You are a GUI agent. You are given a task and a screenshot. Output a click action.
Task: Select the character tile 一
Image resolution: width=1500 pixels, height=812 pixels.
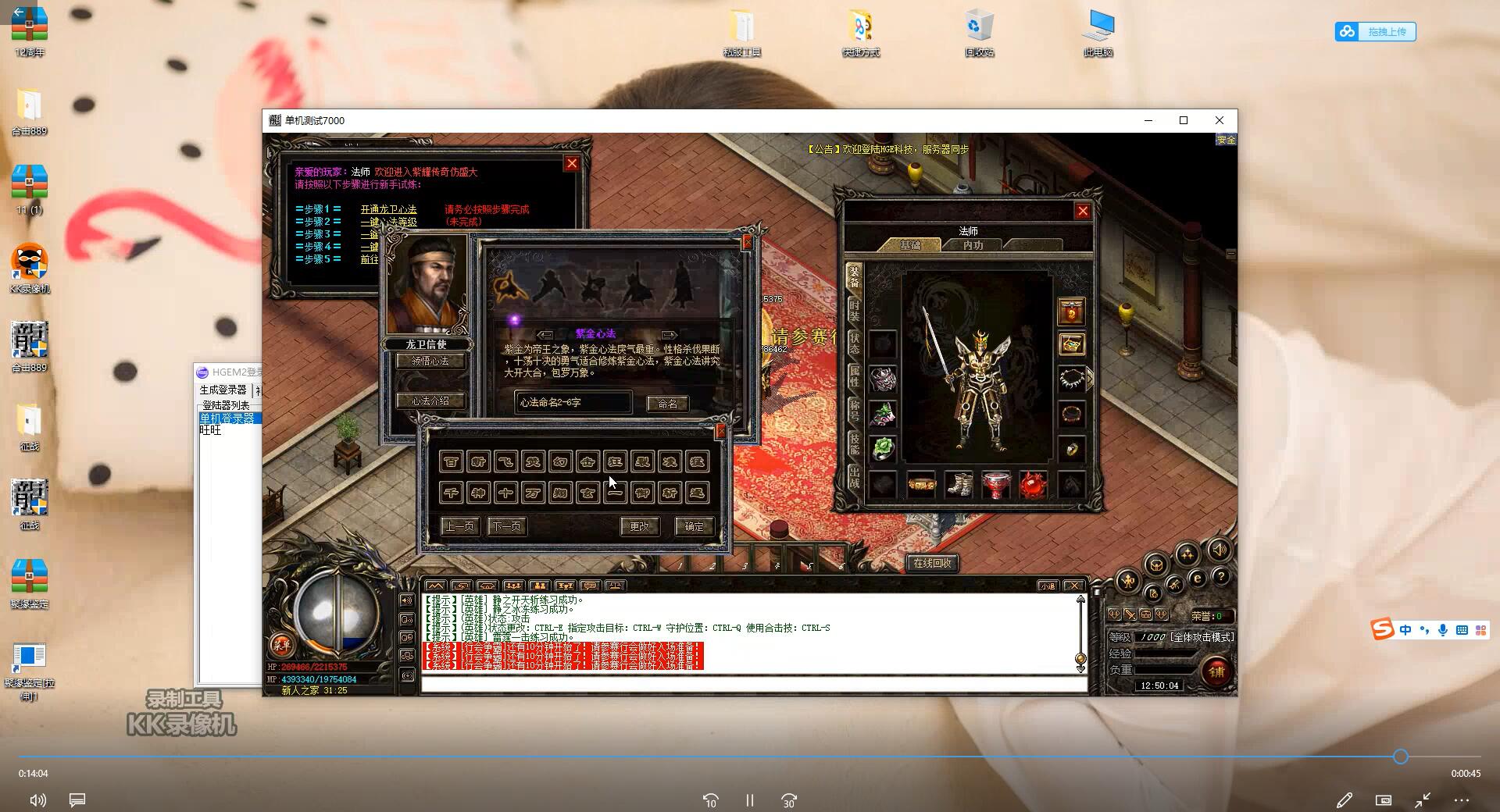(615, 493)
